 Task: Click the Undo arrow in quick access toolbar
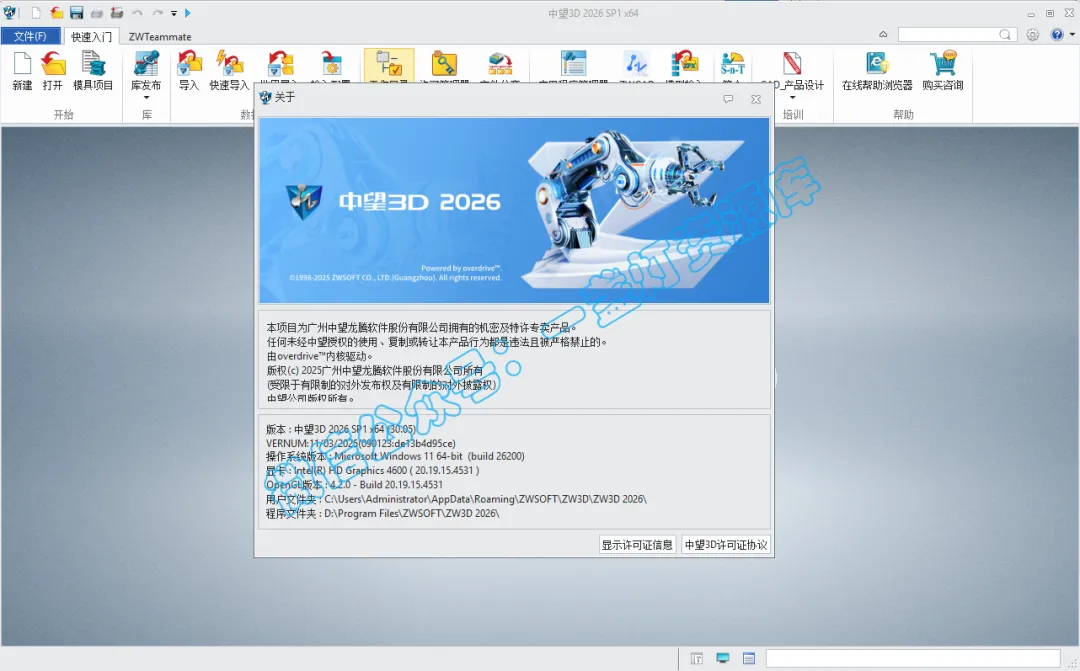coord(137,12)
